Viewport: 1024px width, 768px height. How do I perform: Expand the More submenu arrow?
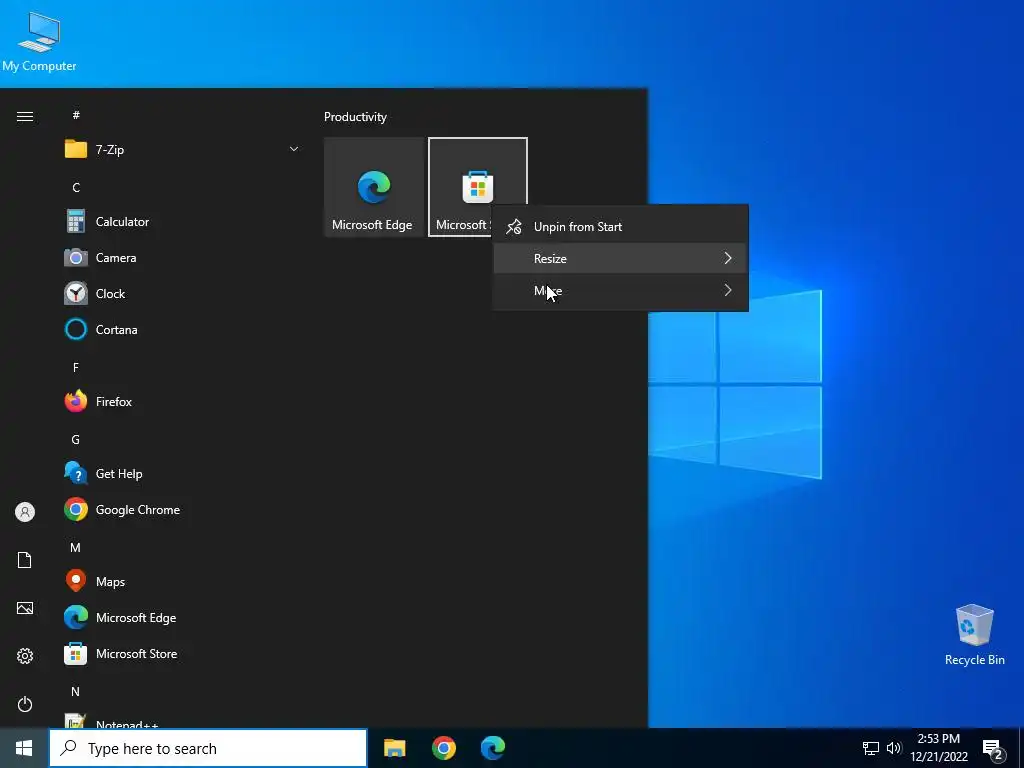[x=728, y=291]
